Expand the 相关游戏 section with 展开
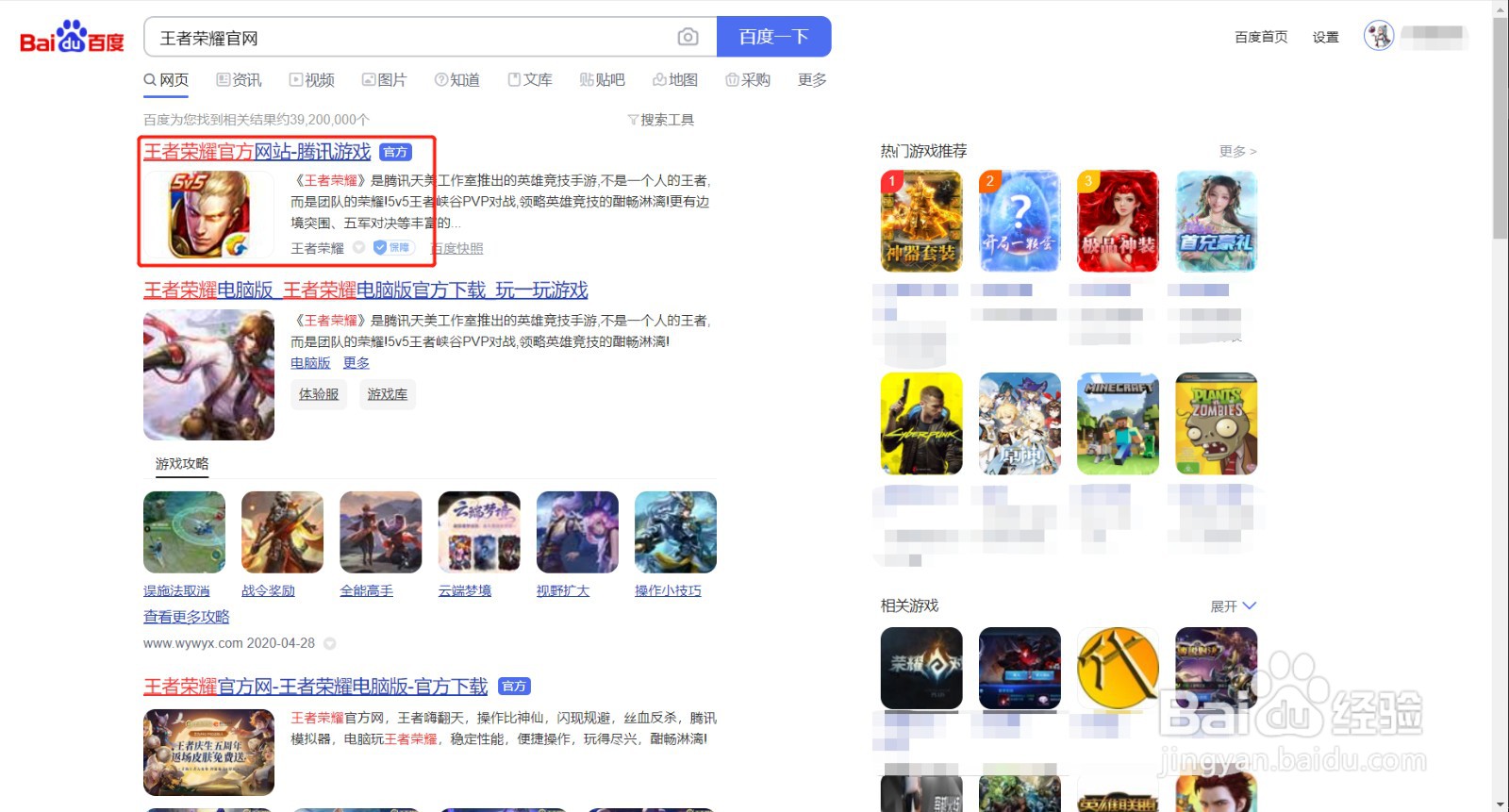 [x=1233, y=606]
